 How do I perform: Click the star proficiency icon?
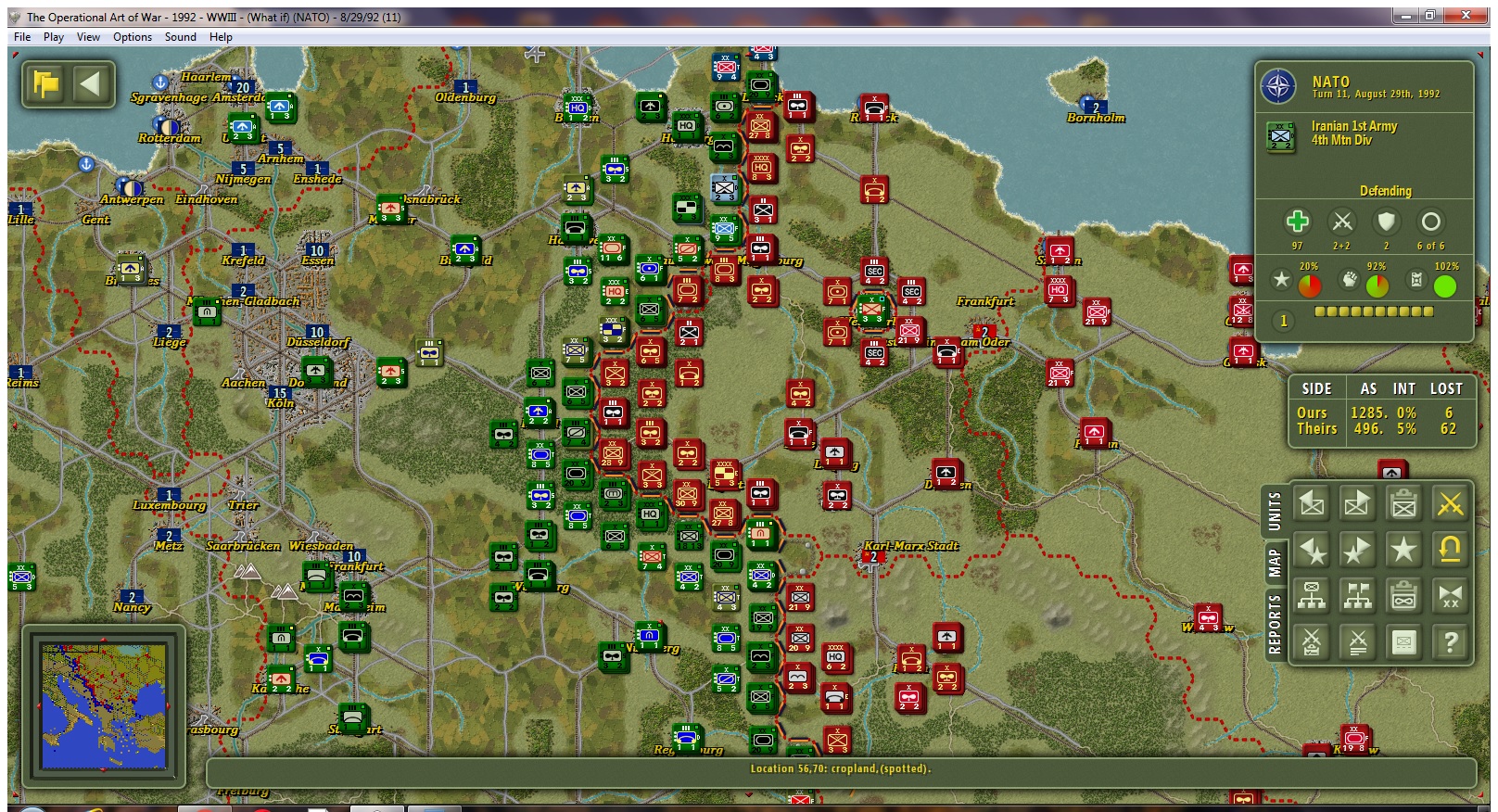coord(1281,280)
